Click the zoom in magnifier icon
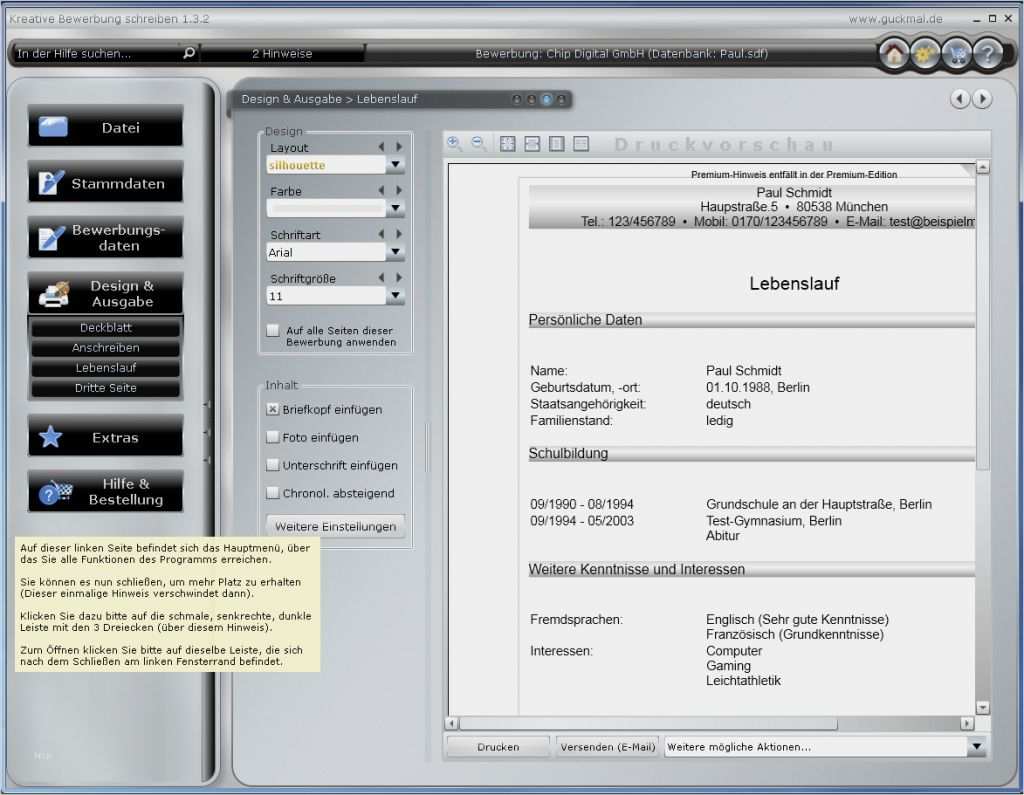Viewport: 1024px width, 795px height. tap(452, 143)
